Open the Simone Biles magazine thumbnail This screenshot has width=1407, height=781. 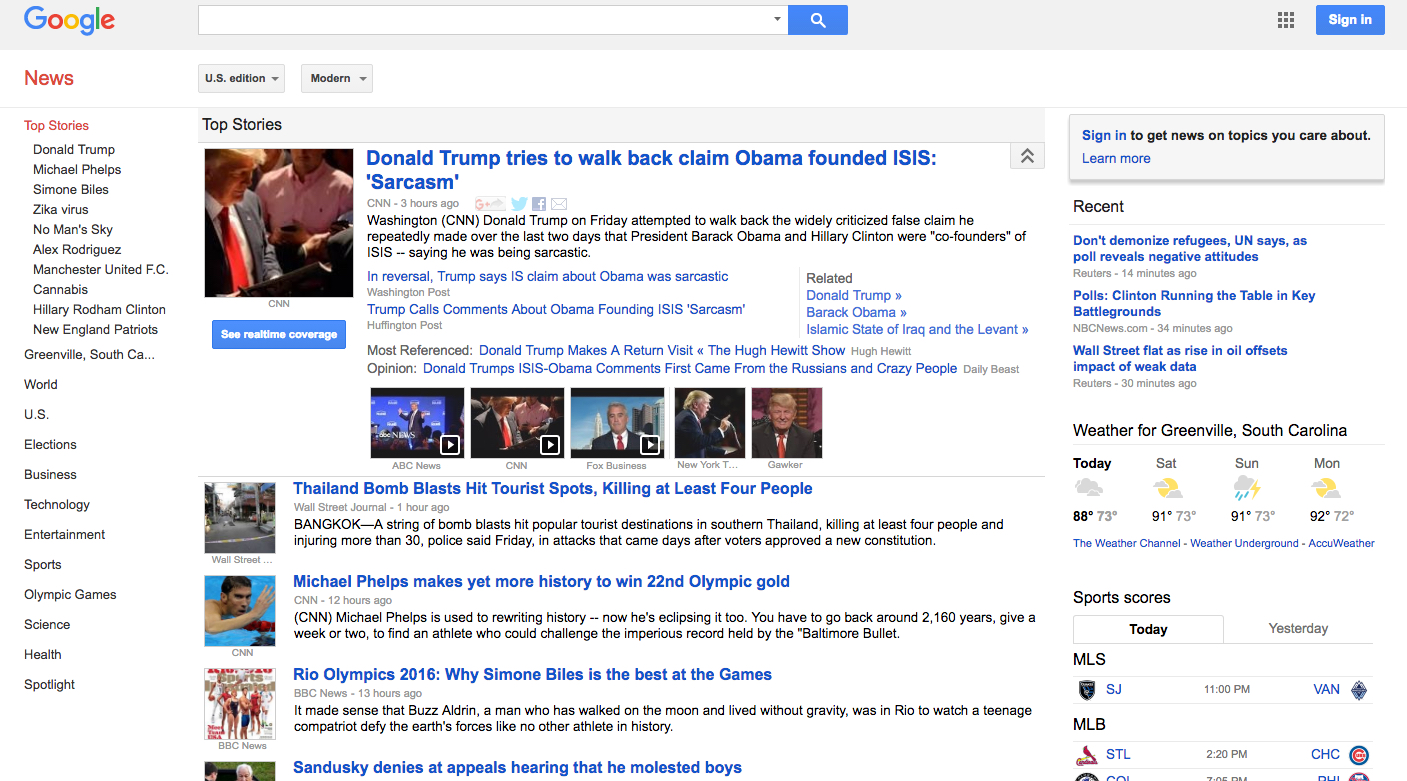pos(240,704)
